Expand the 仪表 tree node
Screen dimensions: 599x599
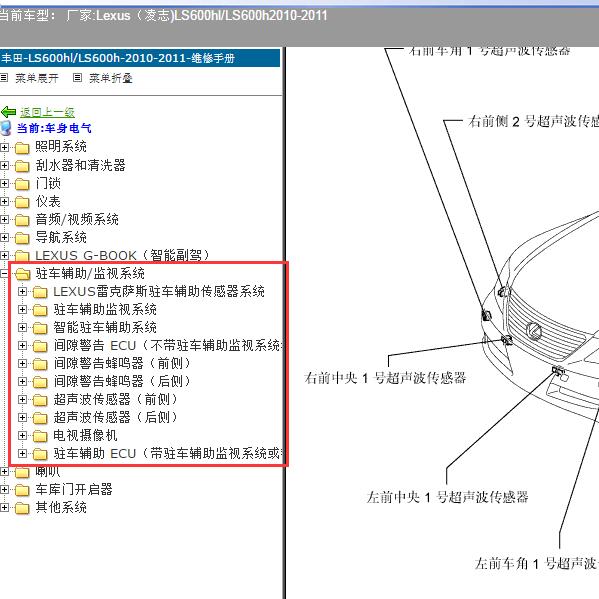pyautogui.click(x=4, y=201)
